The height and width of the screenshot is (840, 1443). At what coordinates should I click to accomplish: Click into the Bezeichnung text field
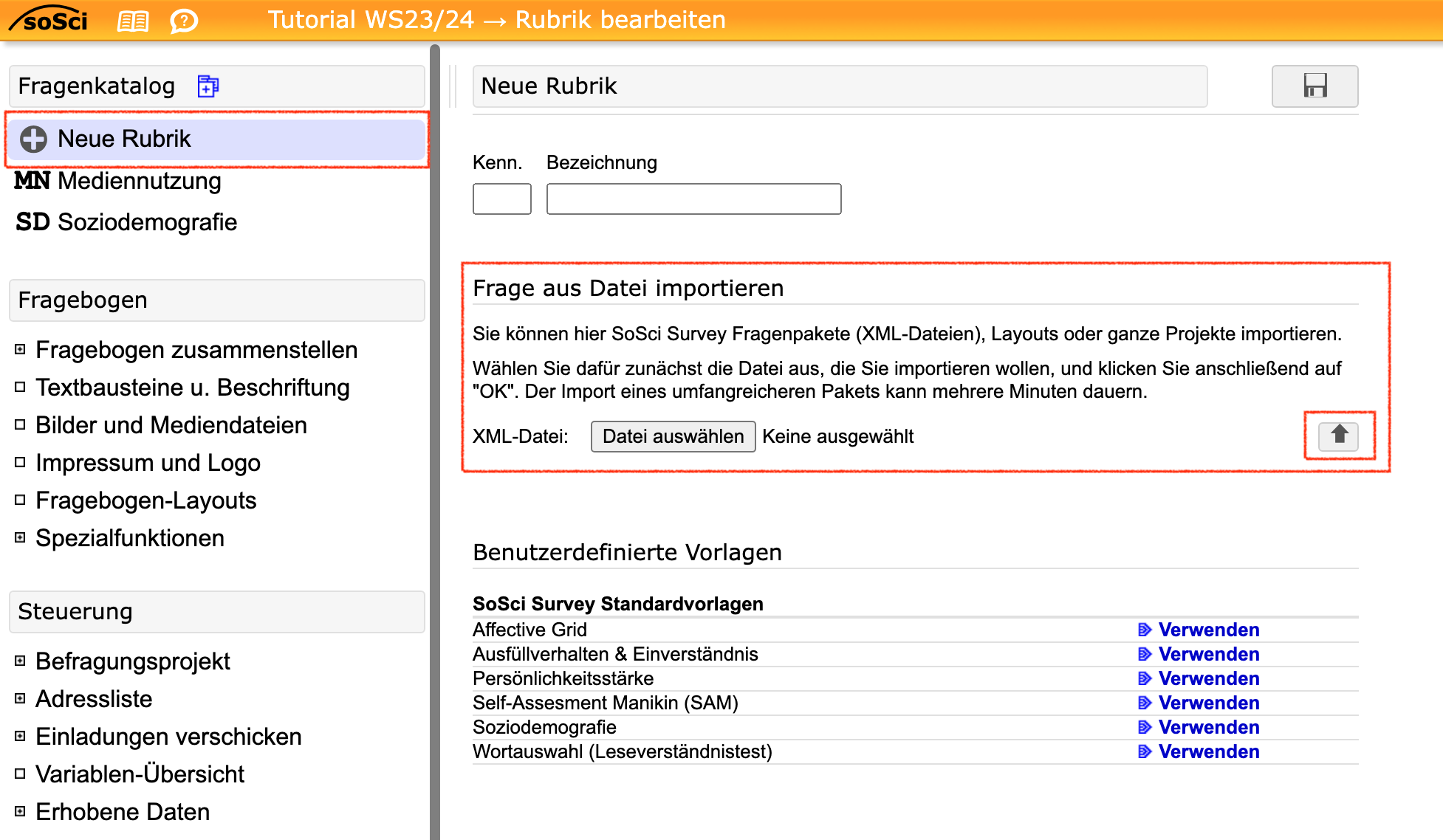(693, 199)
